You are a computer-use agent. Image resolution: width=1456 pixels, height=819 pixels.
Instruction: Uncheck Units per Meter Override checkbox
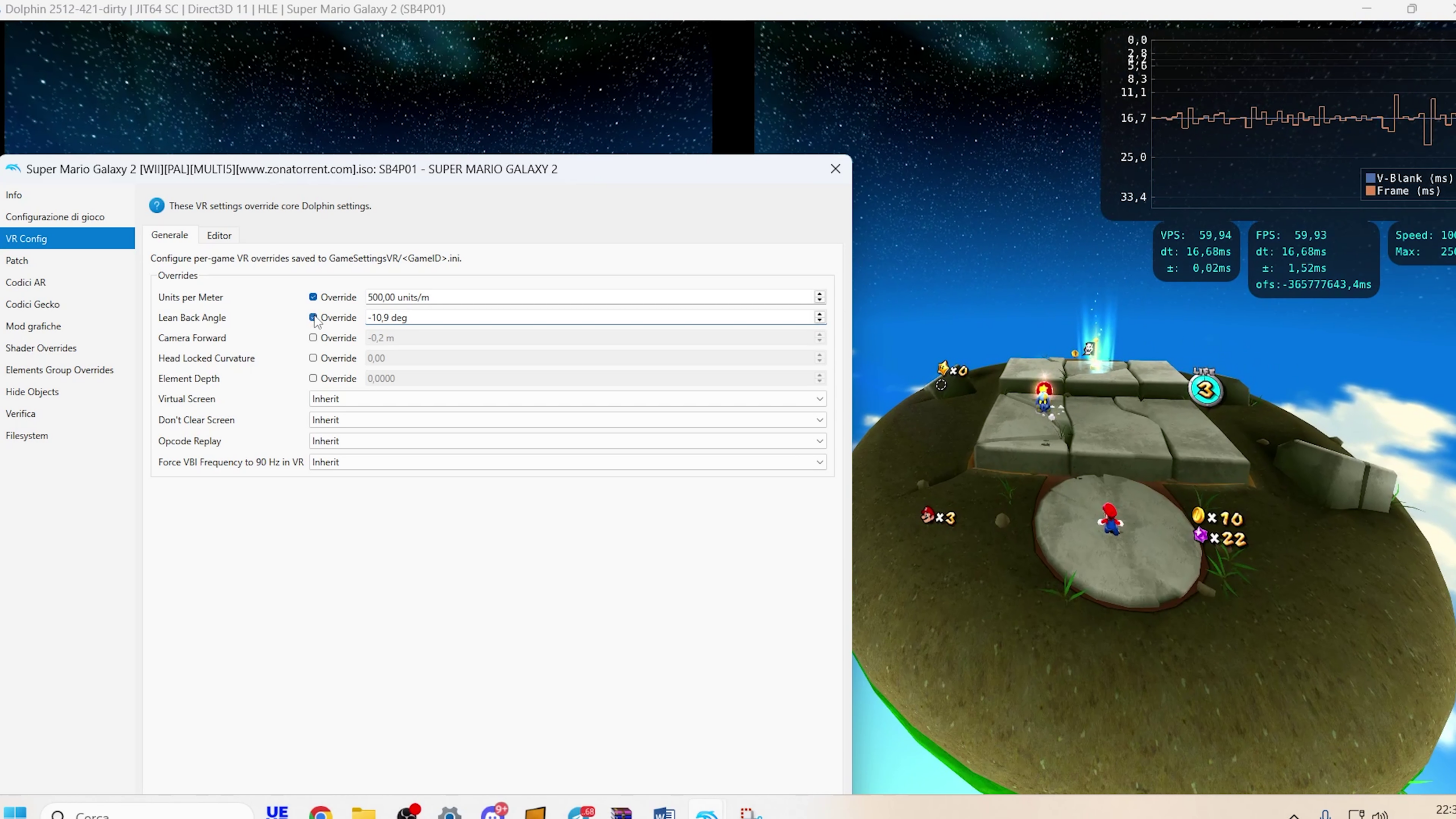[x=313, y=297]
